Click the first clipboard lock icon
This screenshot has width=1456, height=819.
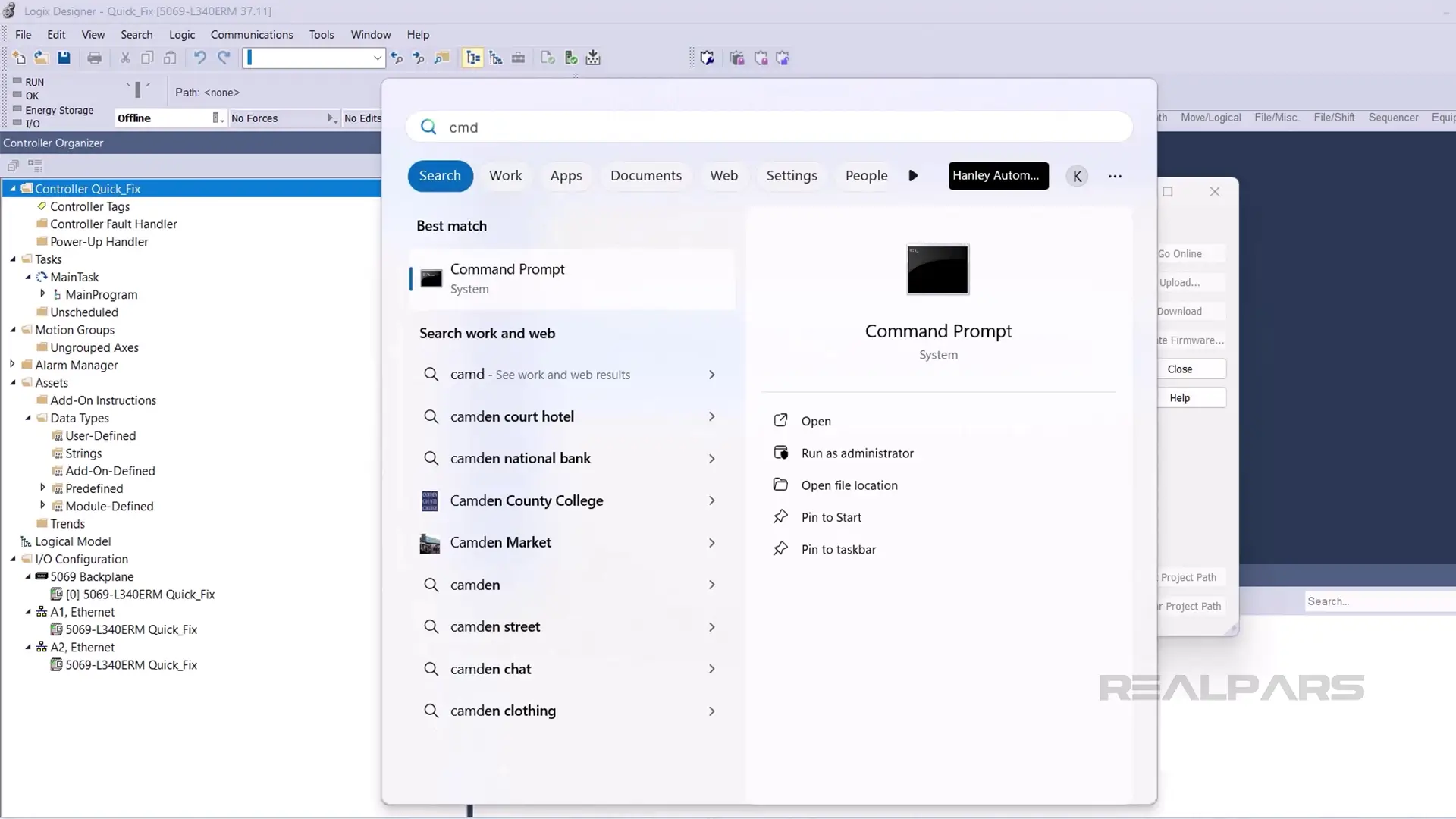(737, 58)
